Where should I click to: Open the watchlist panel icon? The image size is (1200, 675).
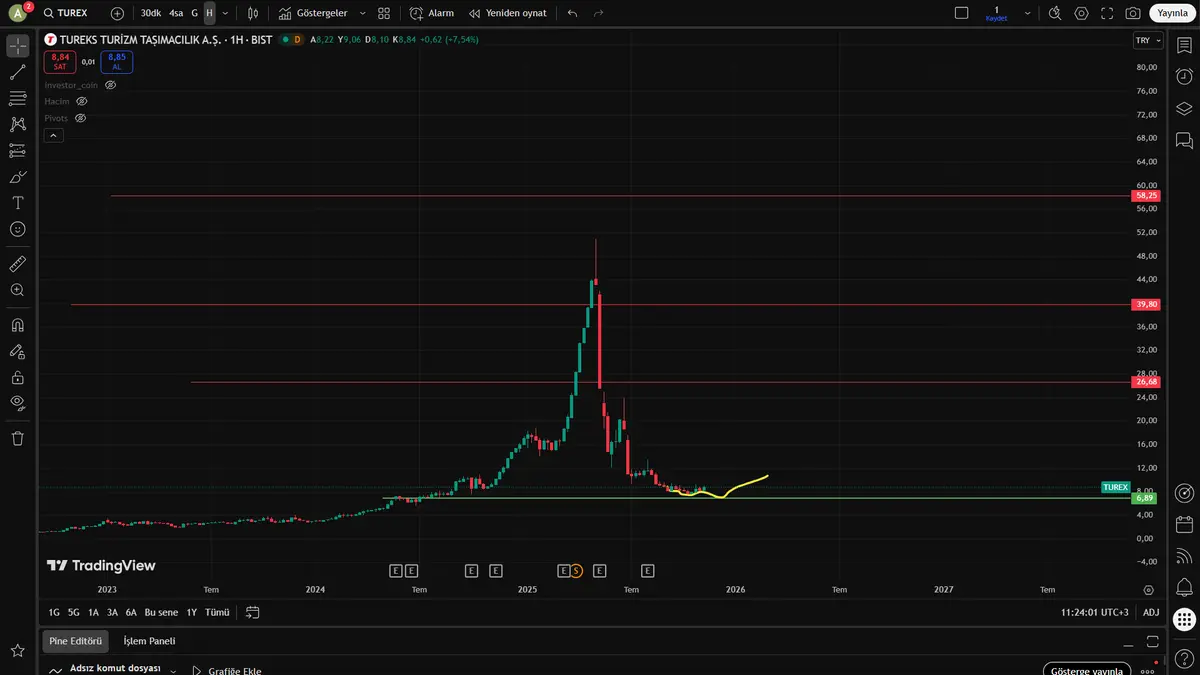[x=1184, y=46]
